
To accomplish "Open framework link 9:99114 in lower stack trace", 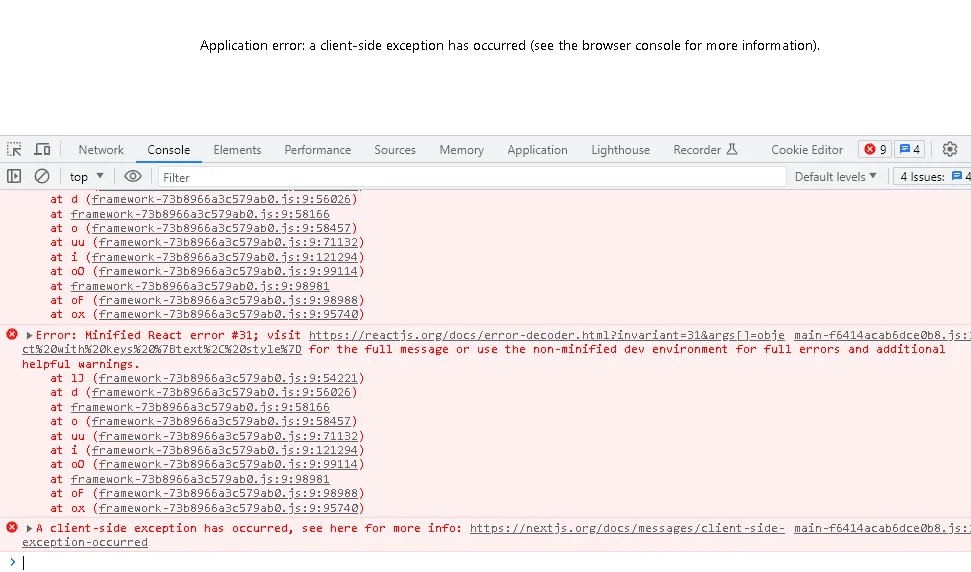I will click(x=228, y=464).
